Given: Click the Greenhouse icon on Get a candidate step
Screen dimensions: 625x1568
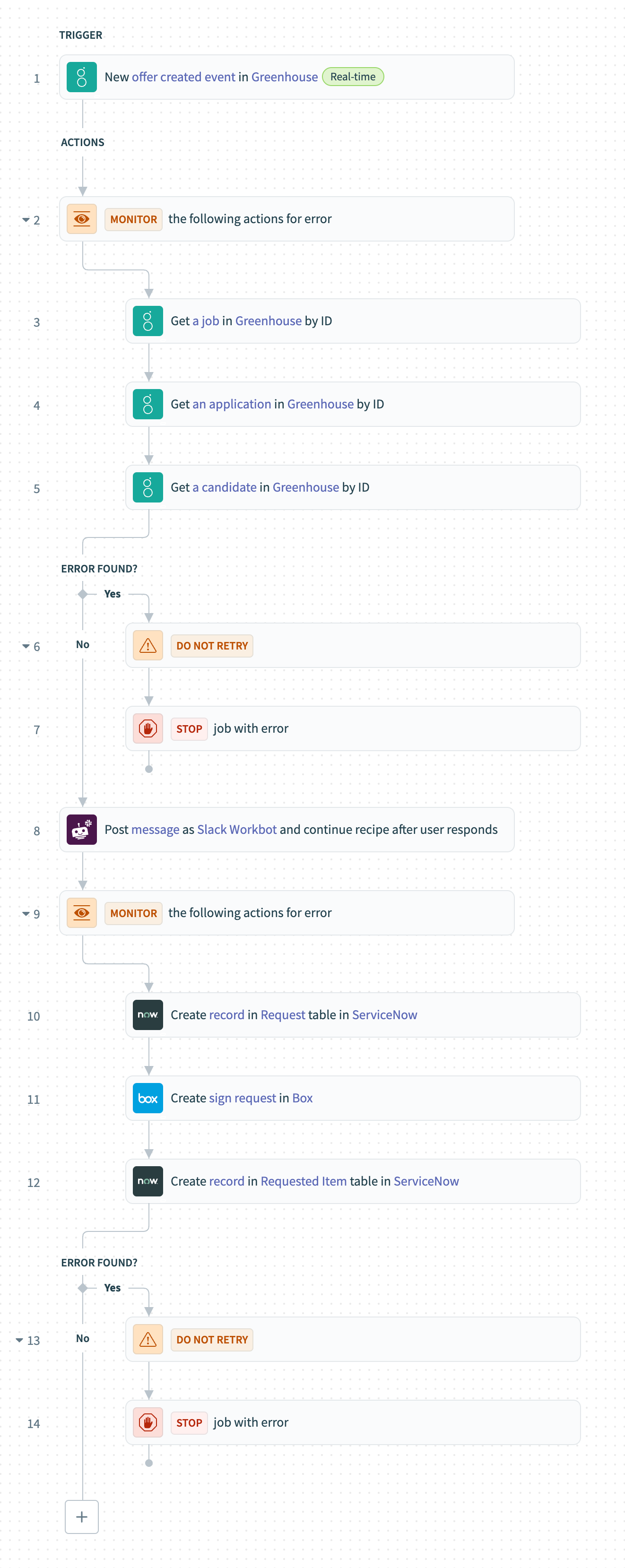Looking at the screenshot, I should pyautogui.click(x=148, y=487).
